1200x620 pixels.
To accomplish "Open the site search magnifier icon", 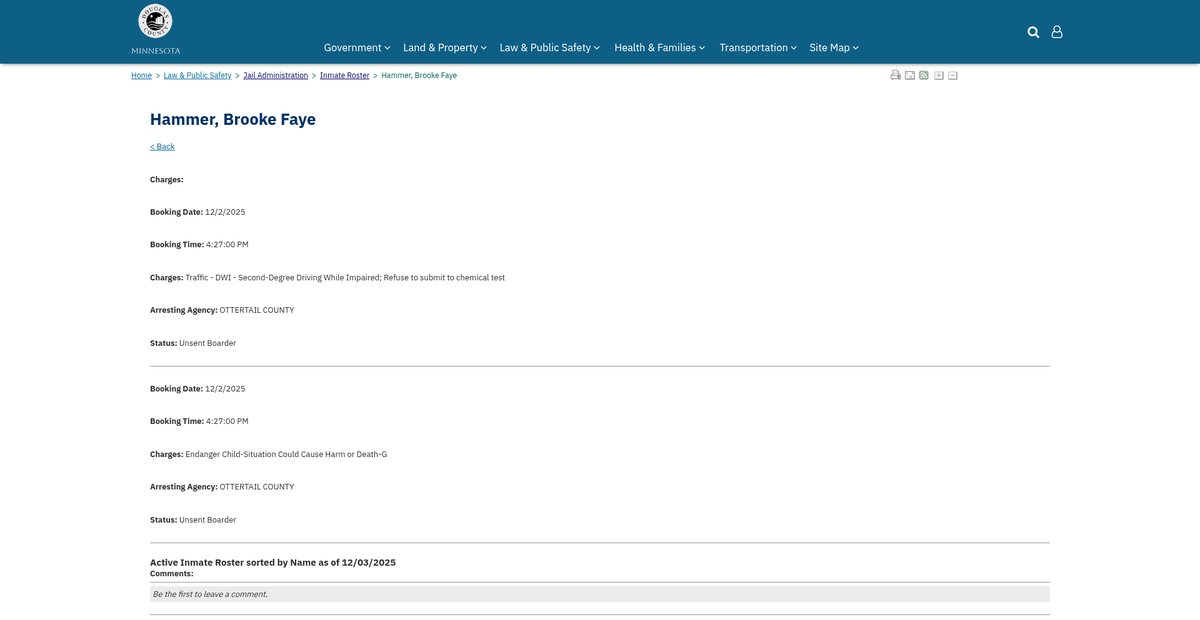I will tap(1033, 32).
